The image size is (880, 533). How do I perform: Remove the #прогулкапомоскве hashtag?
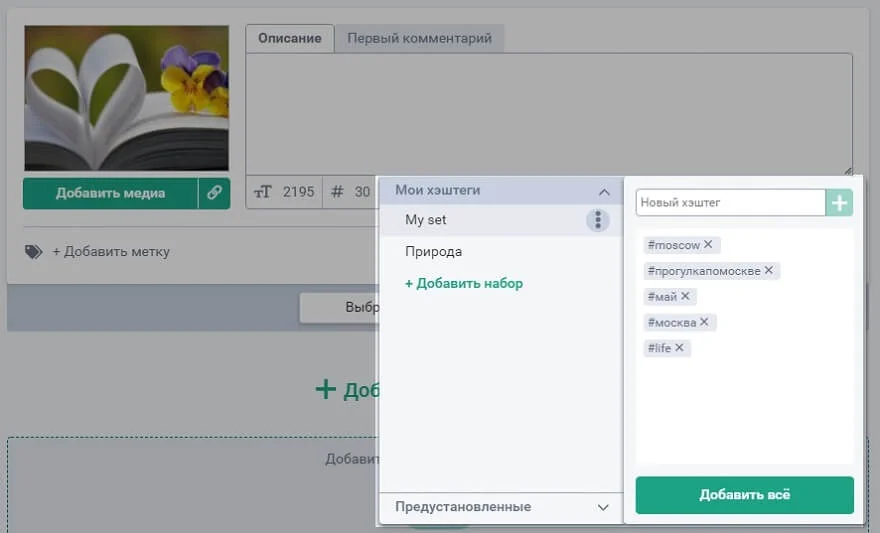[769, 271]
